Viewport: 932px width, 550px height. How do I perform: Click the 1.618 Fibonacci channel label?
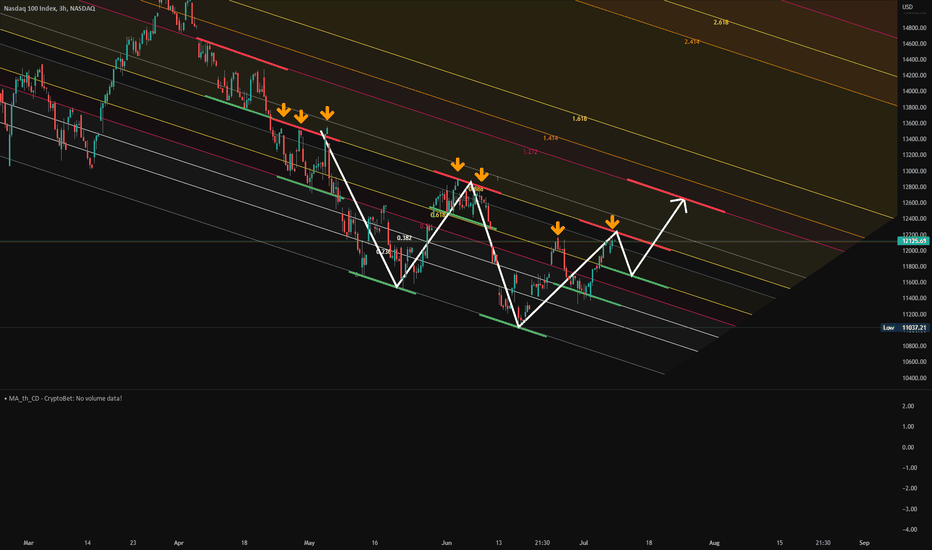[x=580, y=119]
